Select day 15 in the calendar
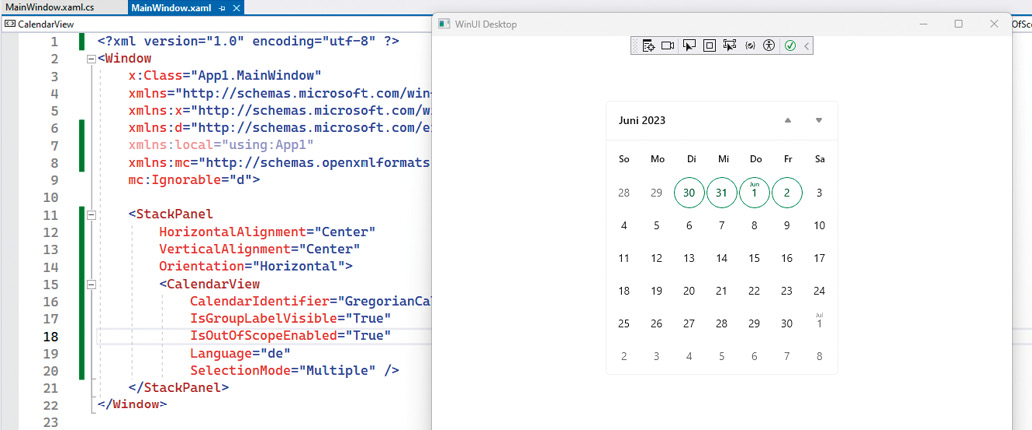Viewport: 1032px width, 430px height. pyautogui.click(x=754, y=258)
